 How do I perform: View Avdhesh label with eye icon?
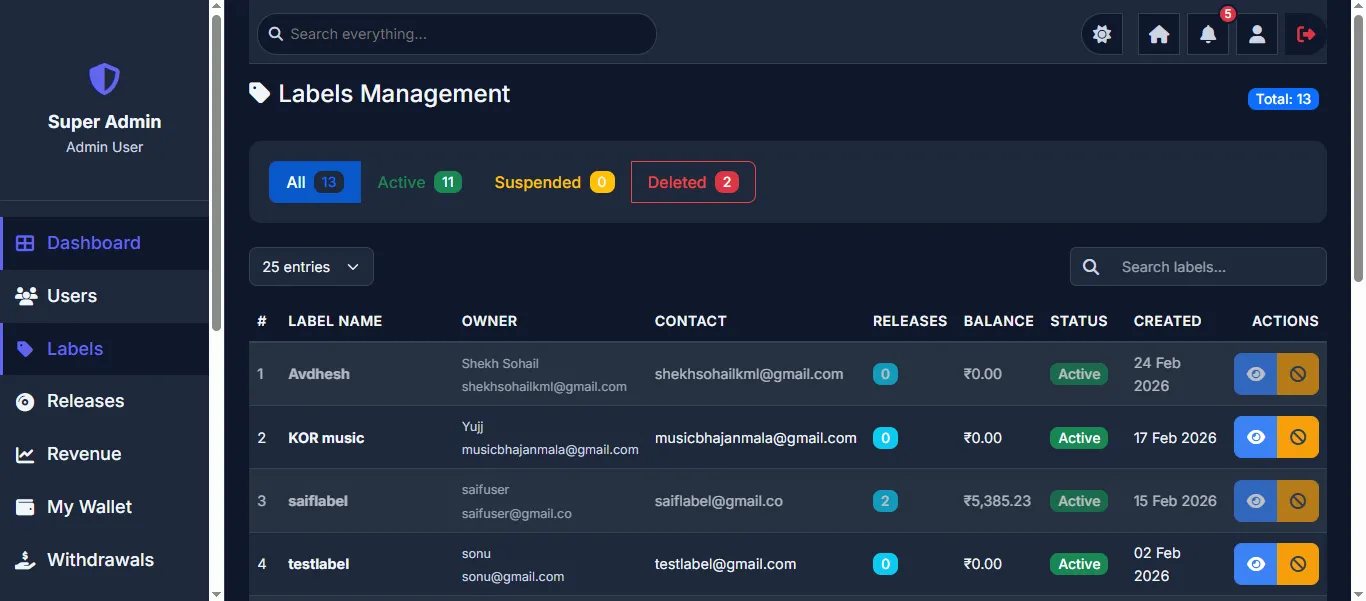(1256, 374)
